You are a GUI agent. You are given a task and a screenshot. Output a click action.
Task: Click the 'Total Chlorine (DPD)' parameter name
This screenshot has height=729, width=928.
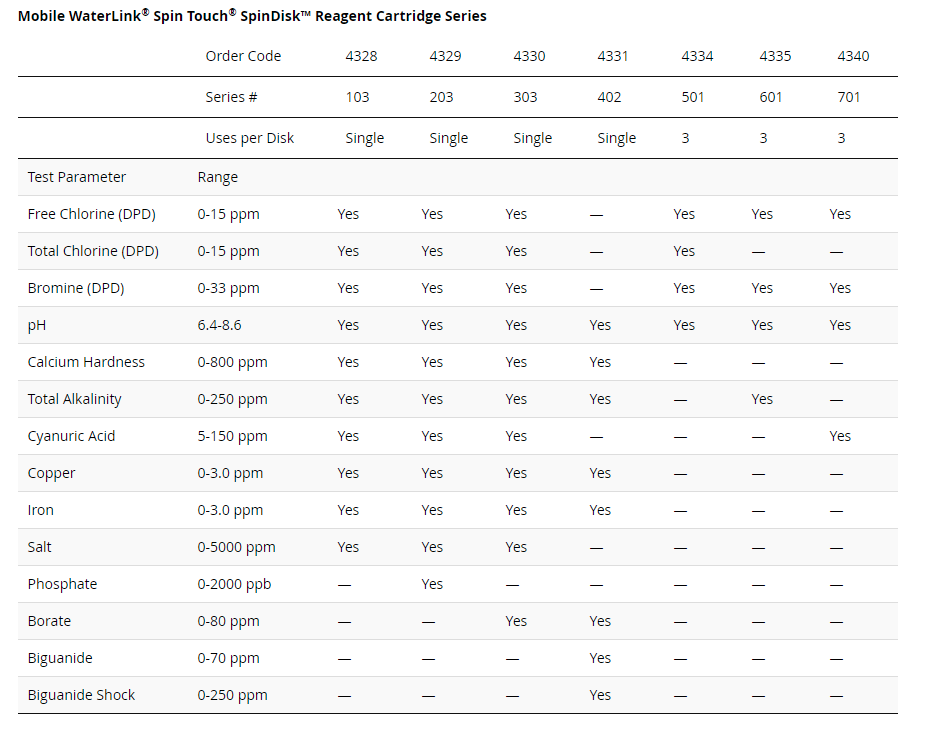click(93, 251)
